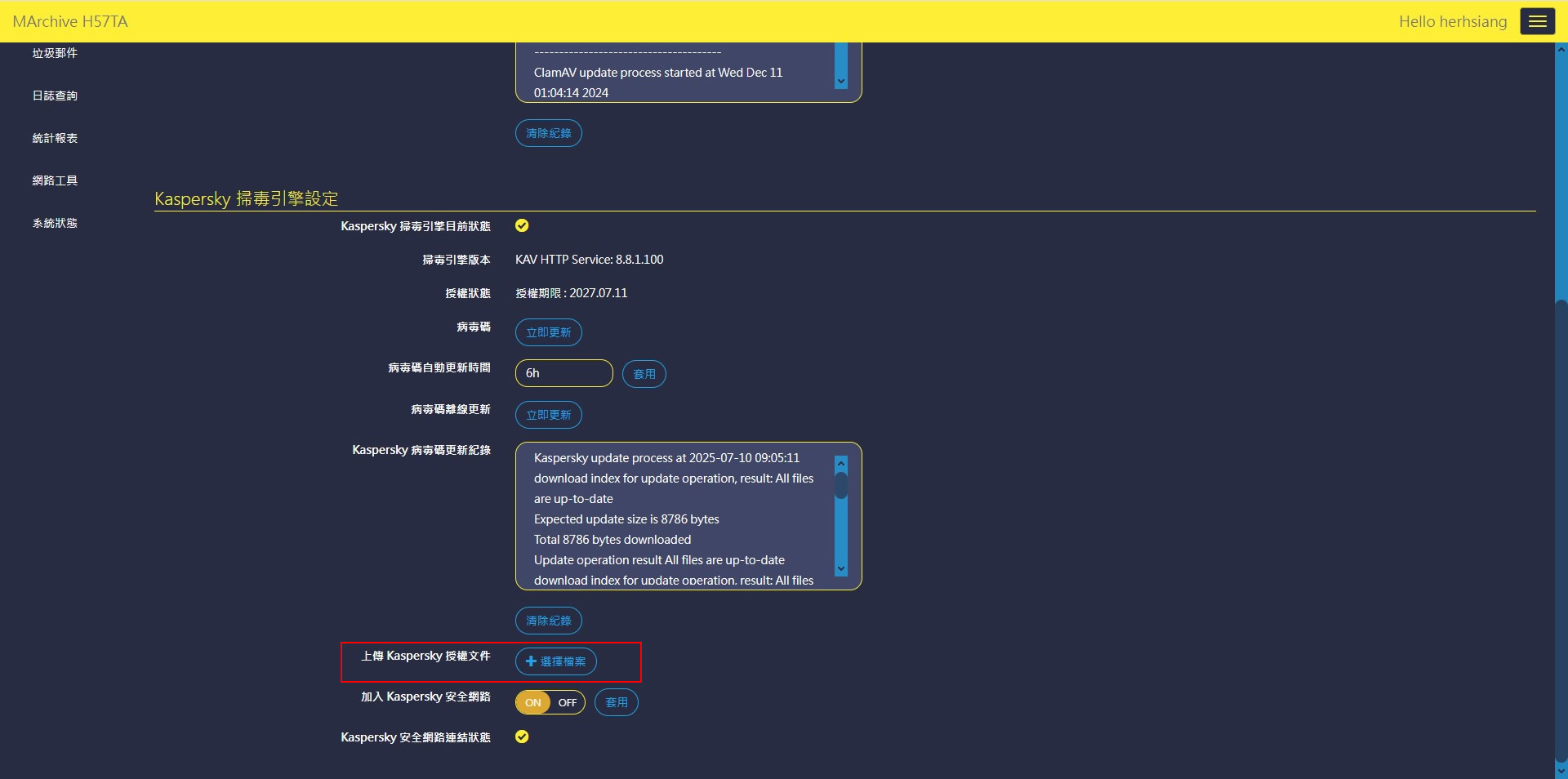Click the Kaspersky engine status checkmark icon
The width and height of the screenshot is (1568, 779).
pos(522,226)
